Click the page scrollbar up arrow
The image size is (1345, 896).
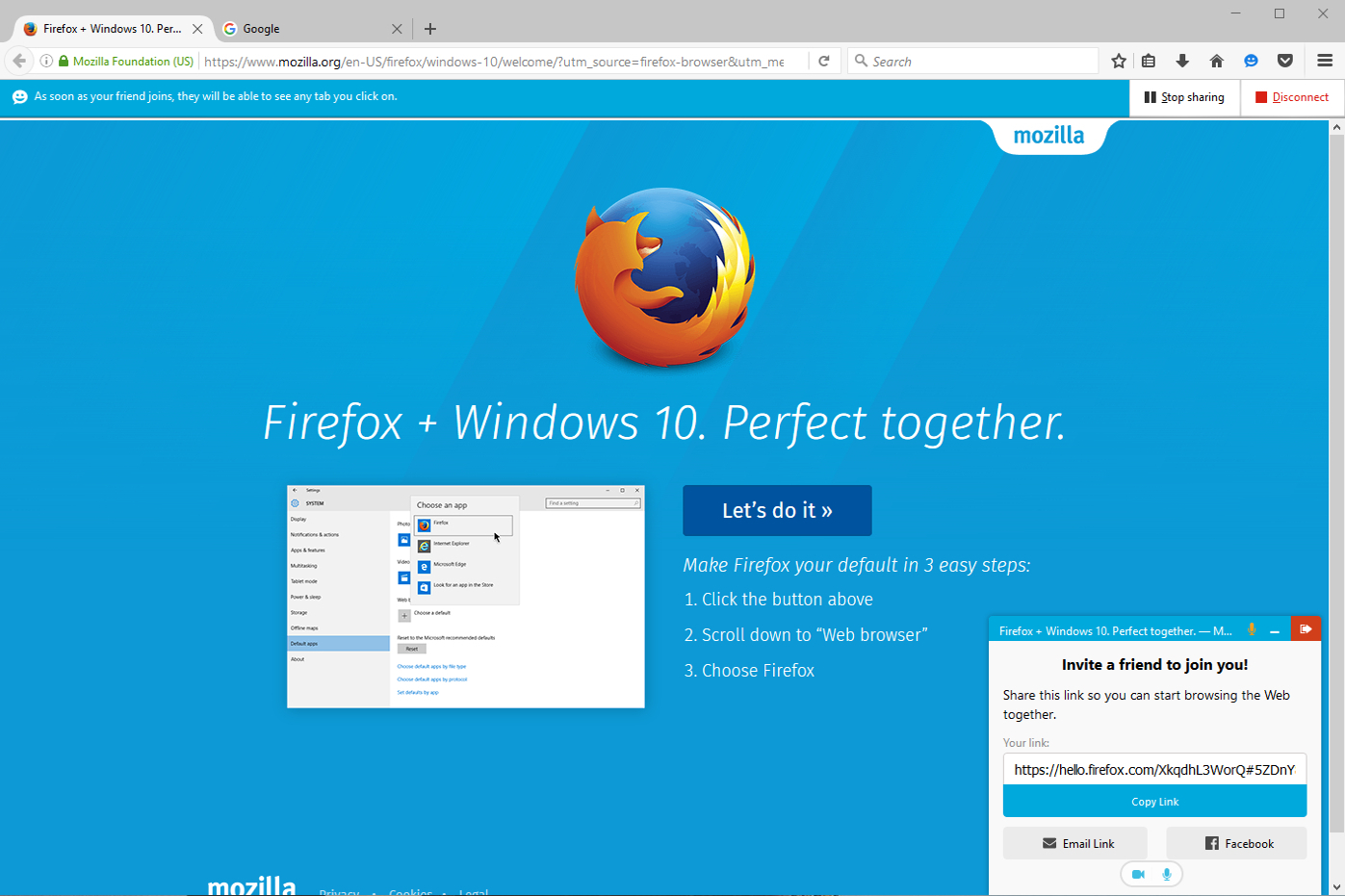point(1336,127)
